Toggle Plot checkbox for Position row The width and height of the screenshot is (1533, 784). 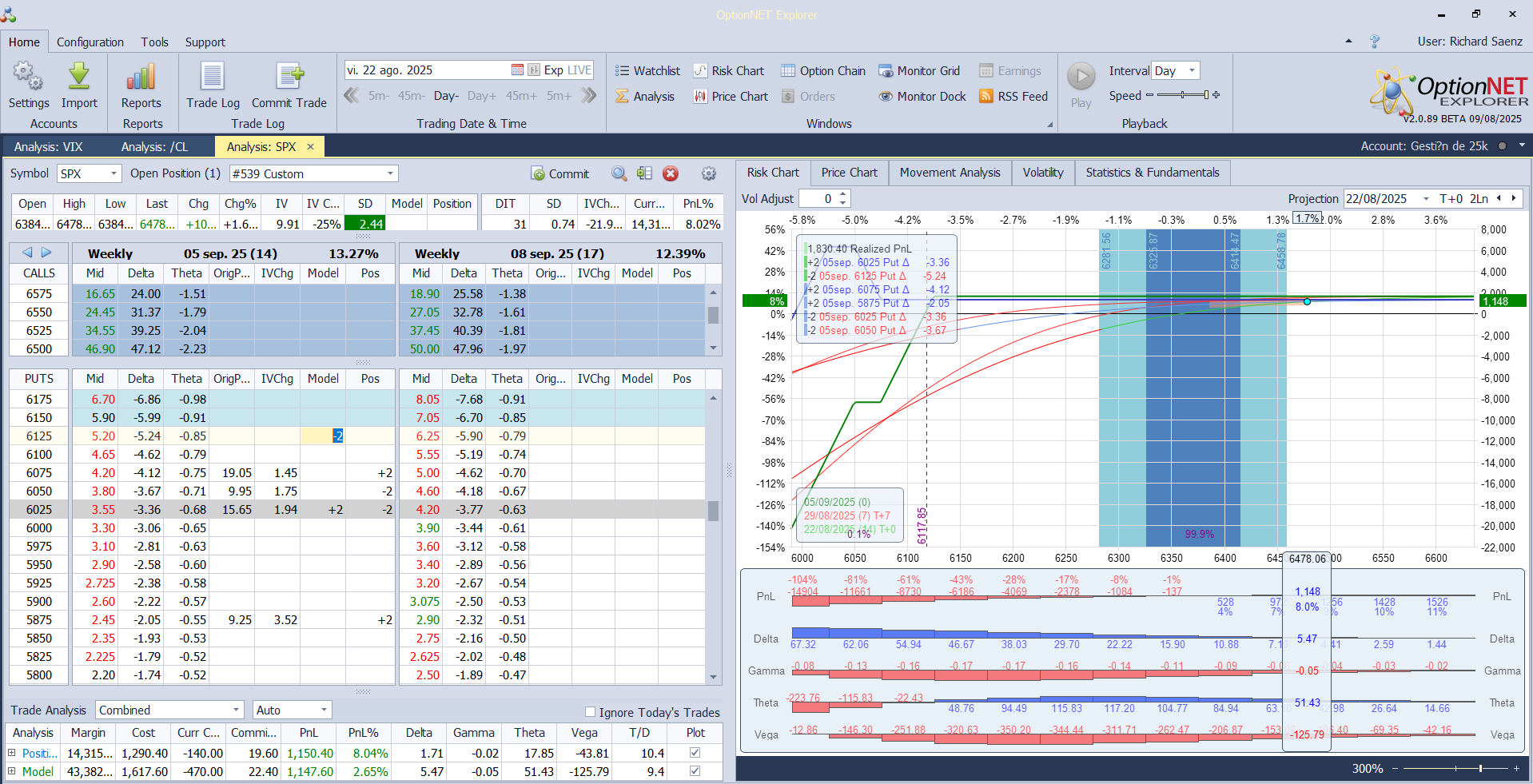coord(695,753)
